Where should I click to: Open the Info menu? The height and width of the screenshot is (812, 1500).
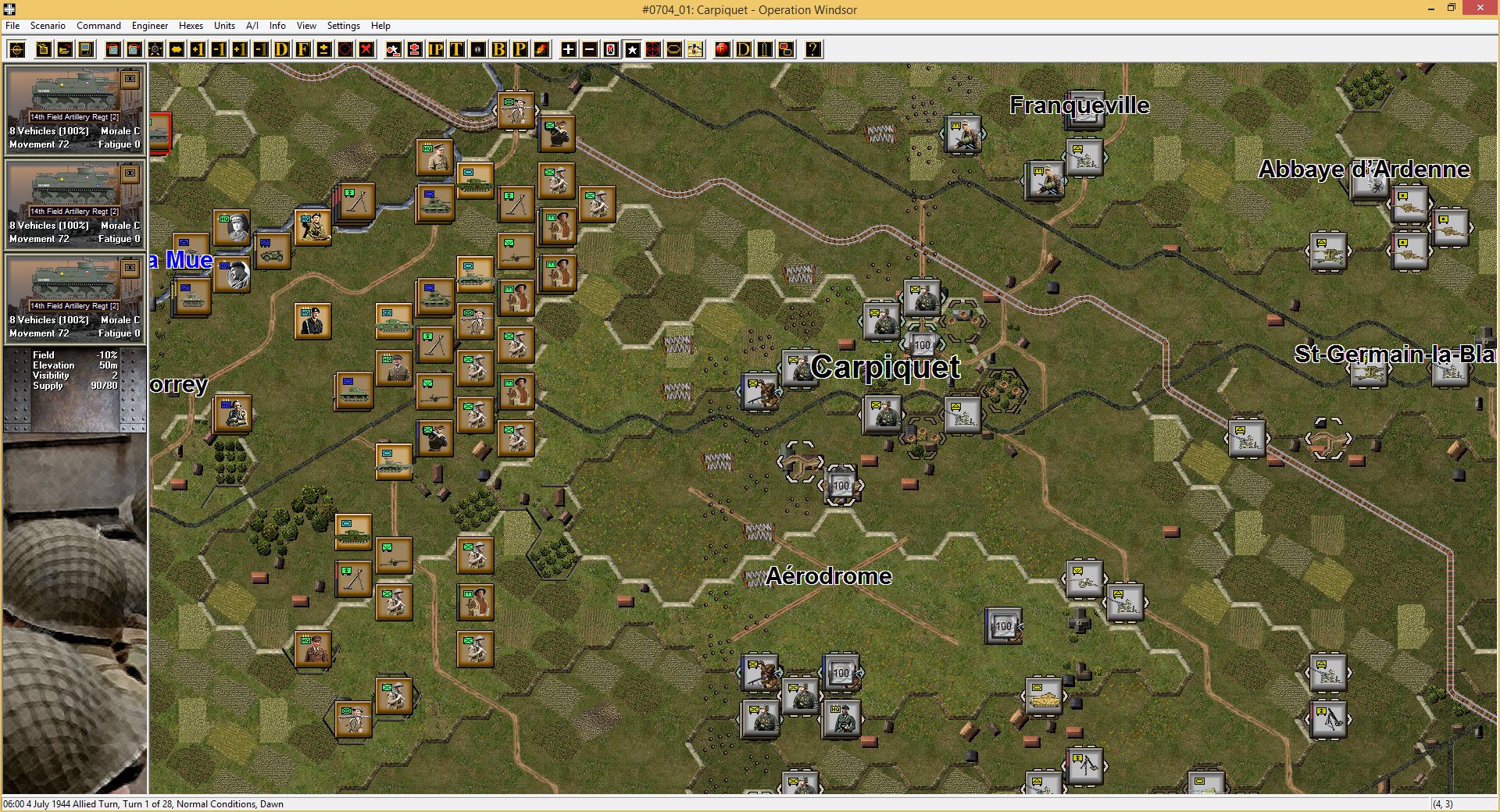[277, 26]
